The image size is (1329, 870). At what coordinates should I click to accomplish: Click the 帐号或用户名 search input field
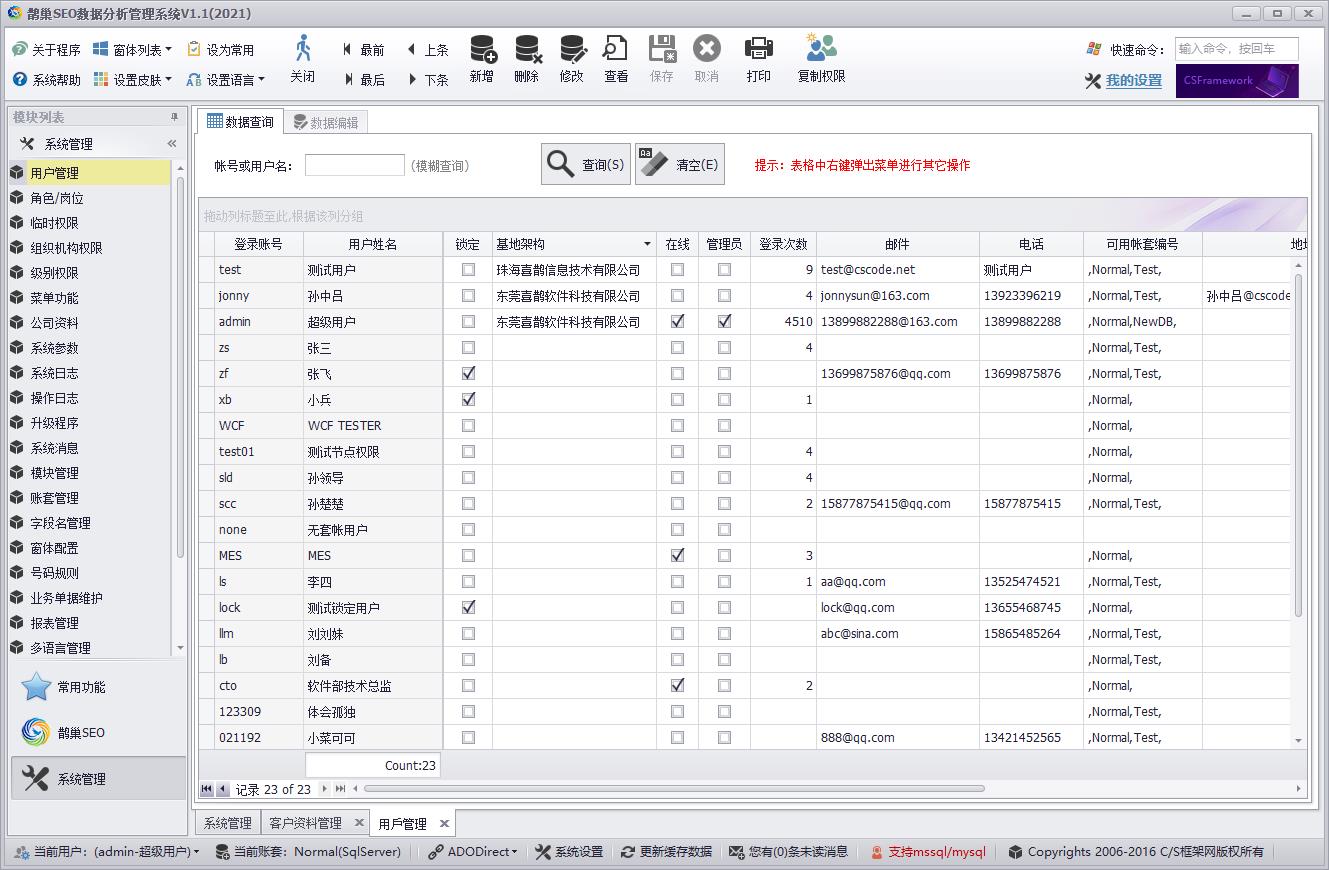pos(354,165)
